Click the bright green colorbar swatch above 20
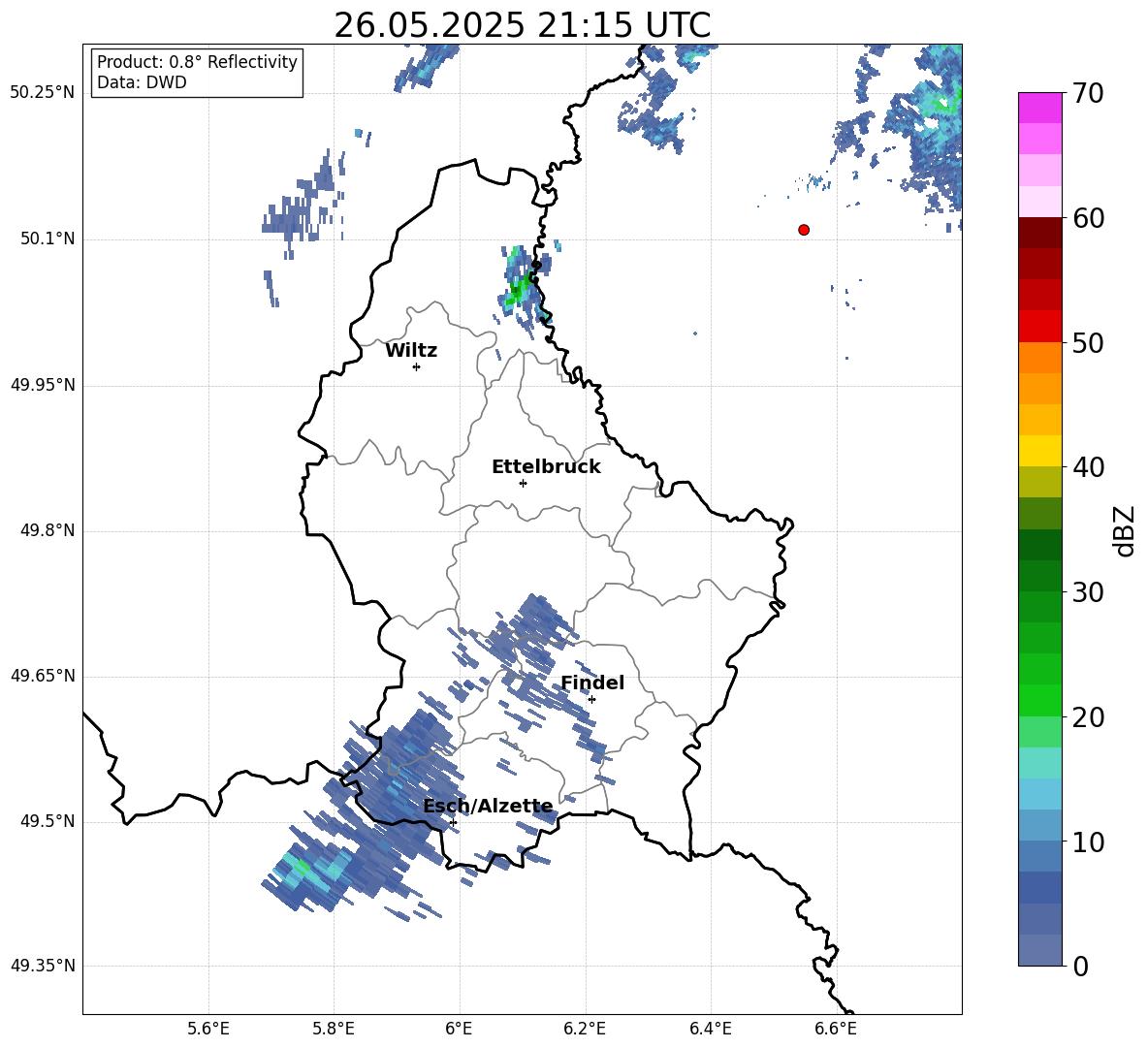Screen dimensions: 1148x1048 [x=1039, y=700]
